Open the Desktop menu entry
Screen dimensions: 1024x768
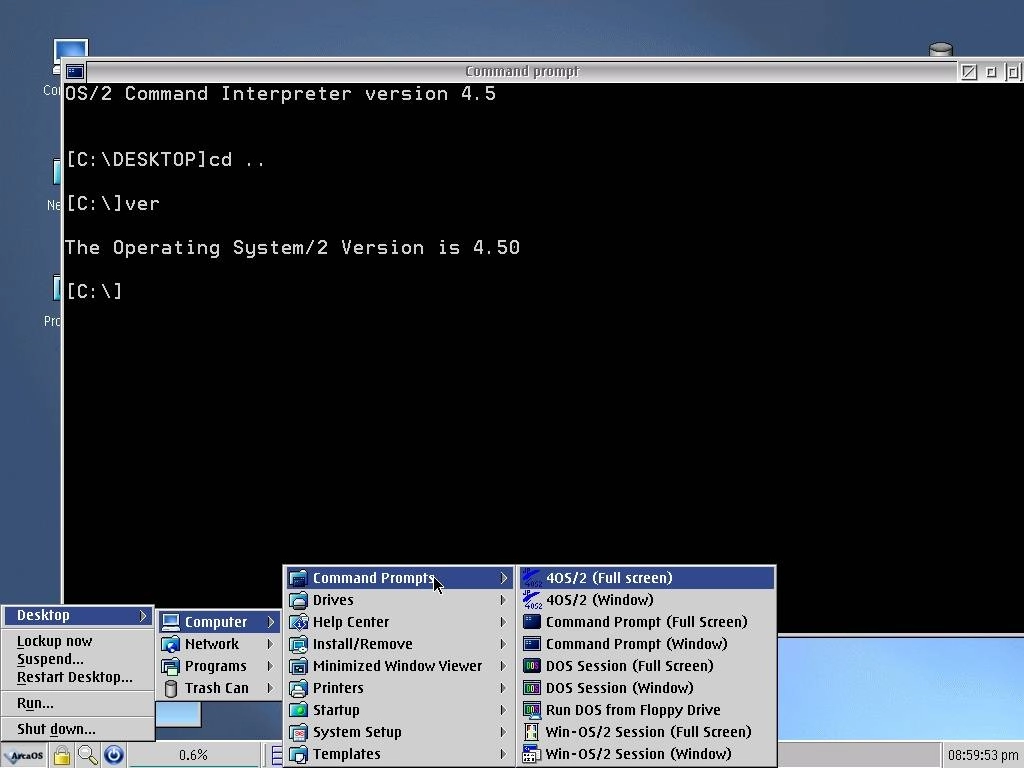[x=77, y=616]
